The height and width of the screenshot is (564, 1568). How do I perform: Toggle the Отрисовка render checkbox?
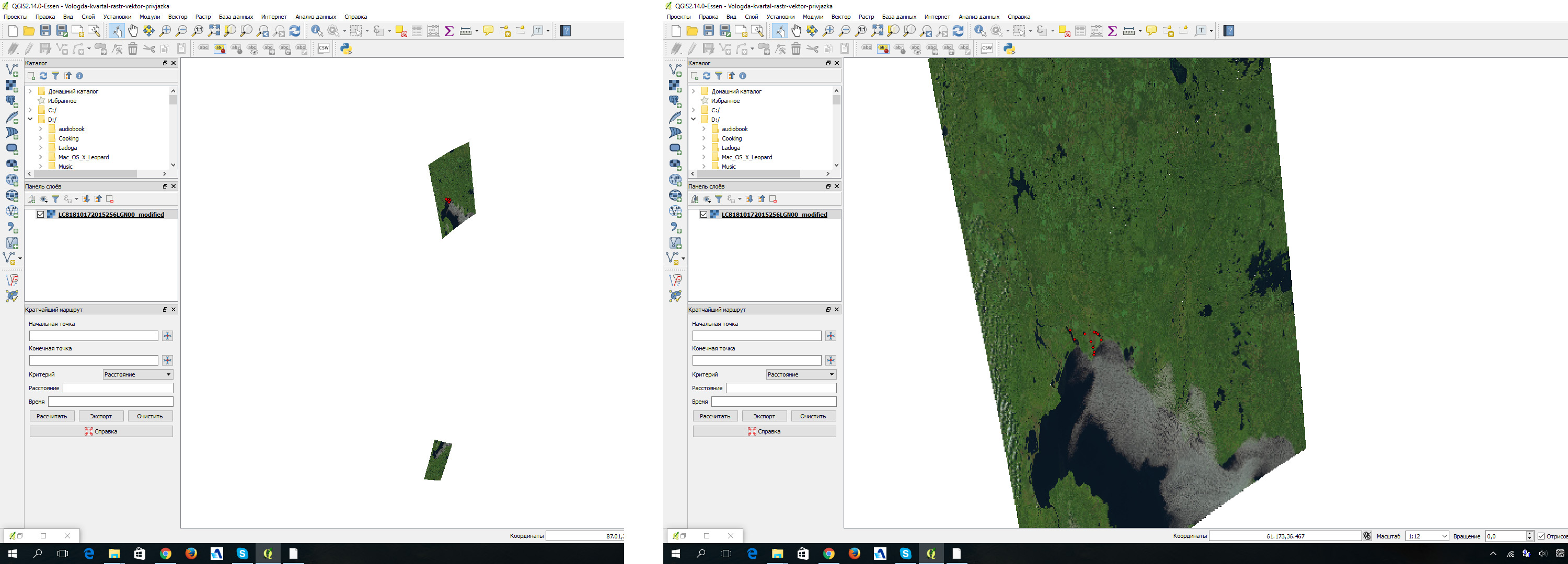tap(1541, 536)
